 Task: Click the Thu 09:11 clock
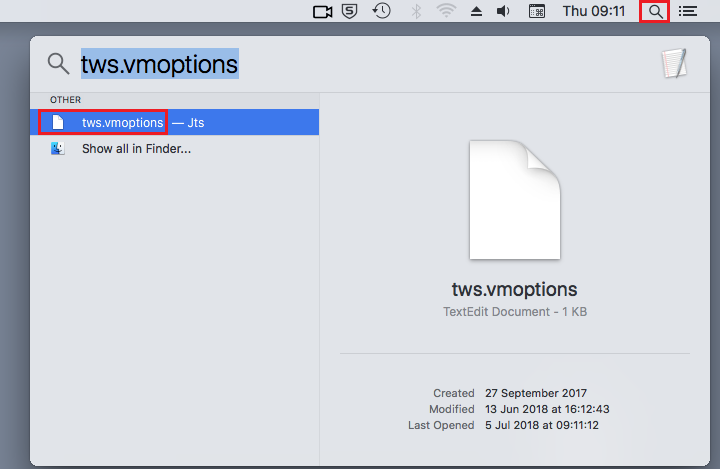(594, 11)
